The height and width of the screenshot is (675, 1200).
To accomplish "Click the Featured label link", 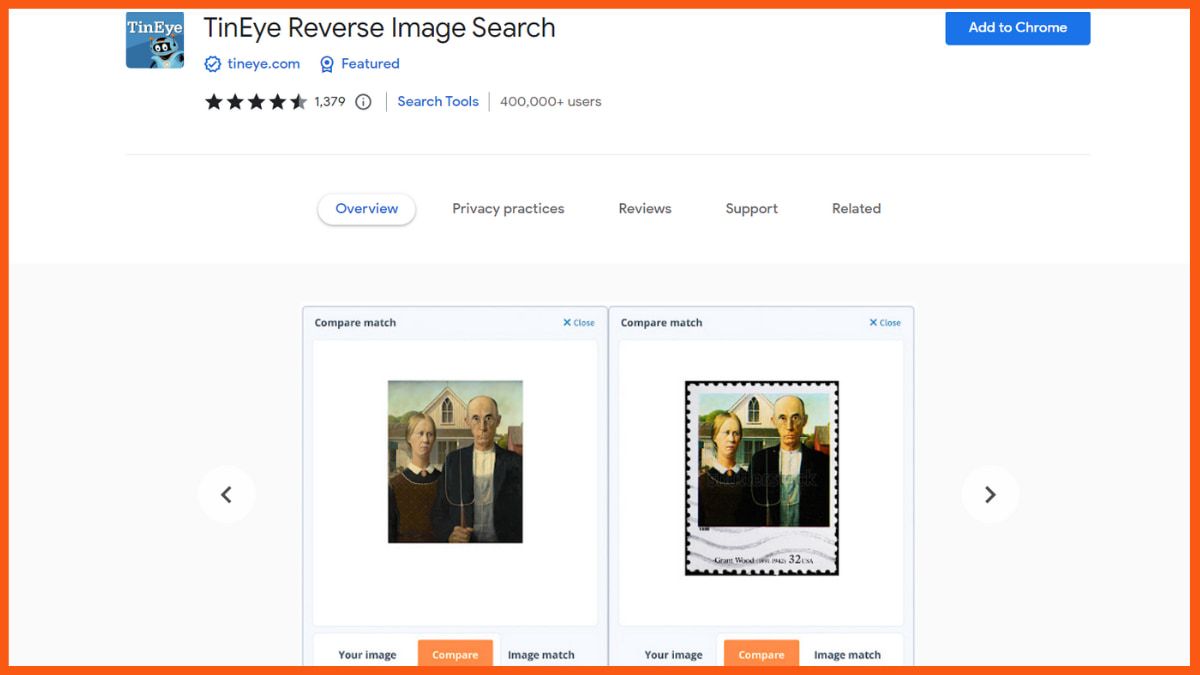I will (370, 64).
